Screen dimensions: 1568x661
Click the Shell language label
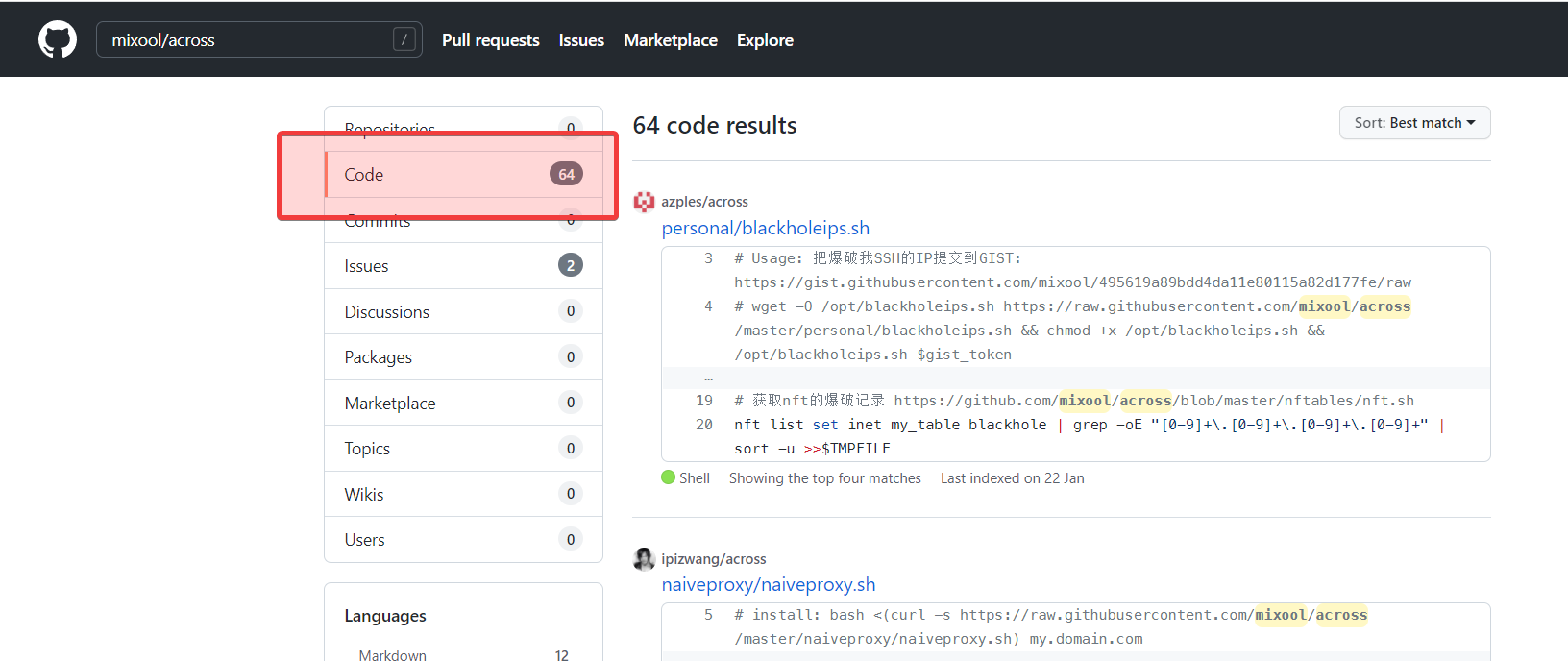click(x=695, y=478)
